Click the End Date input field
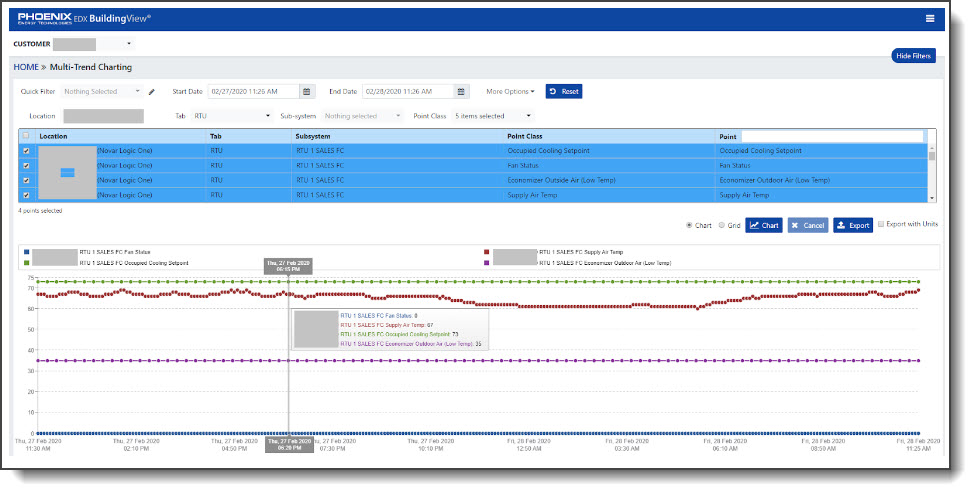Image resolution: width=976 pixels, height=495 pixels. (408, 92)
